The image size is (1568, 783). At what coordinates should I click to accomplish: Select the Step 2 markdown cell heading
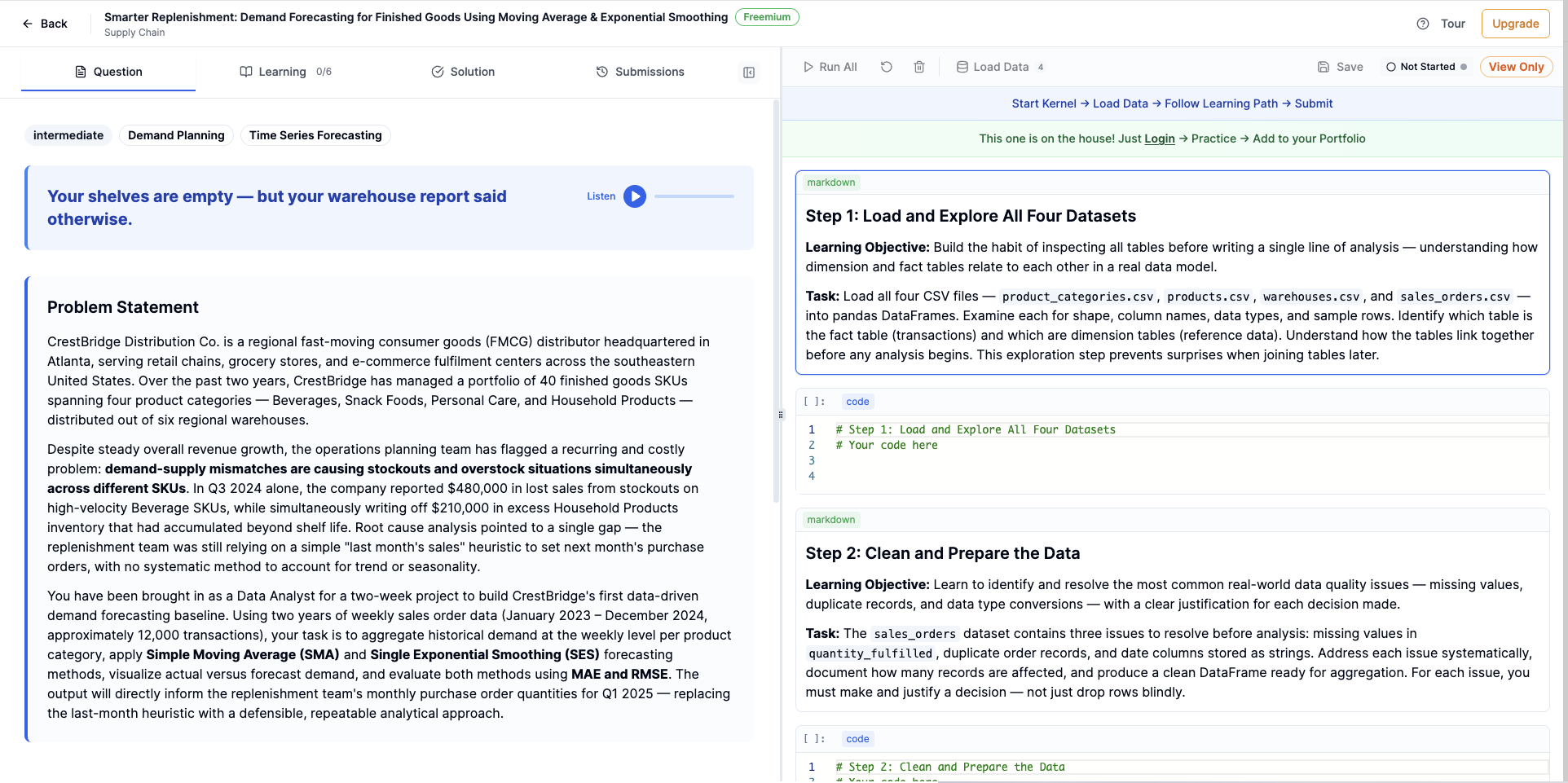click(943, 553)
